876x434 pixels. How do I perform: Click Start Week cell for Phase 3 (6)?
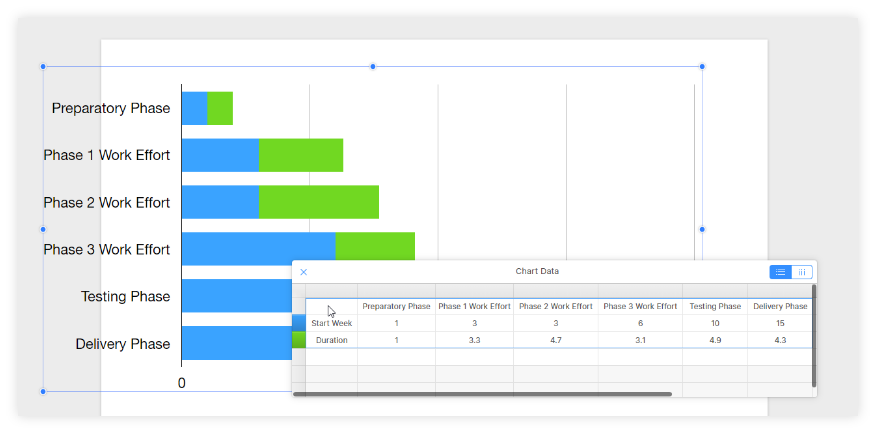pos(640,323)
